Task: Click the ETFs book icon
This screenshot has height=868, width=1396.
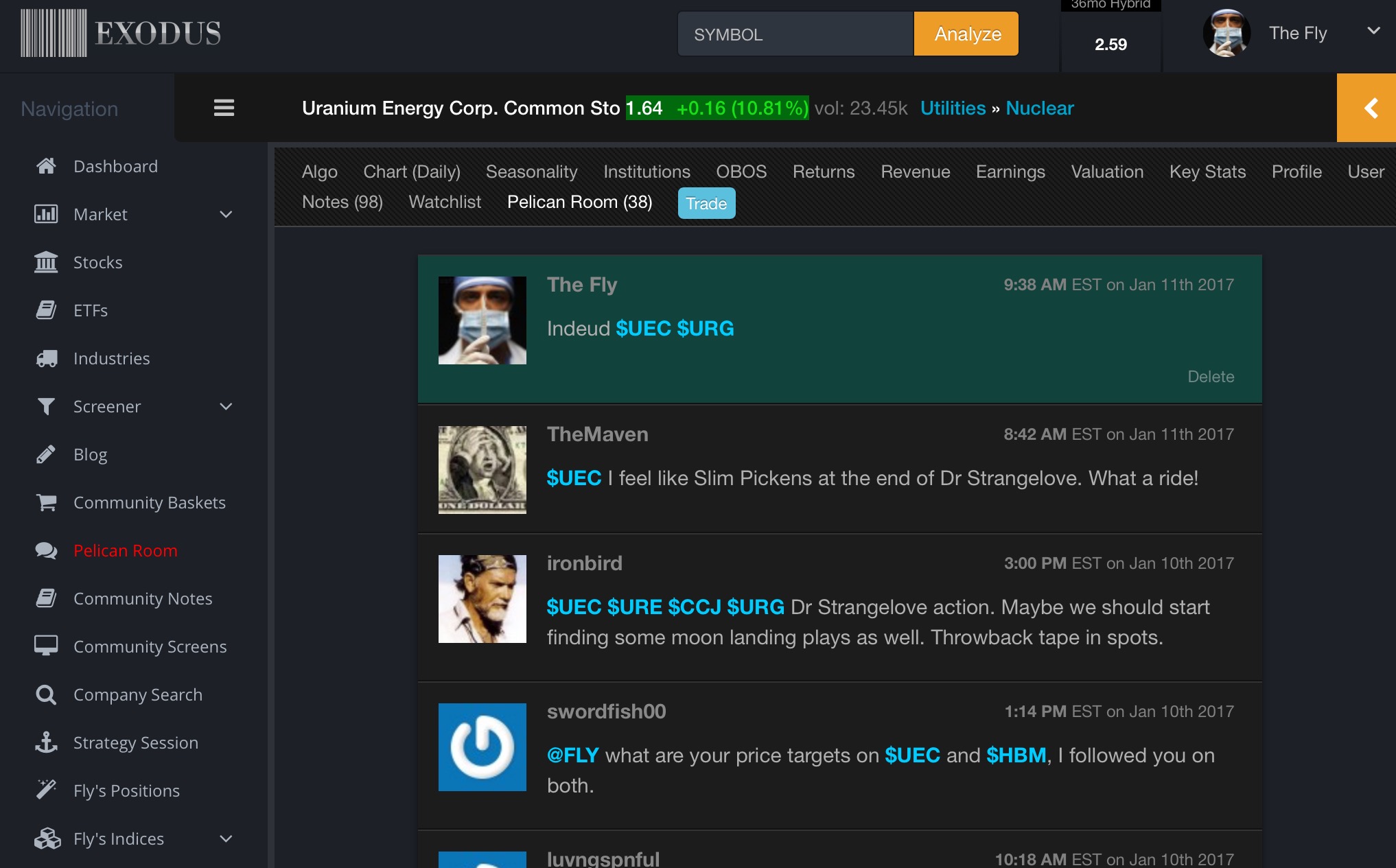Action: click(x=46, y=310)
